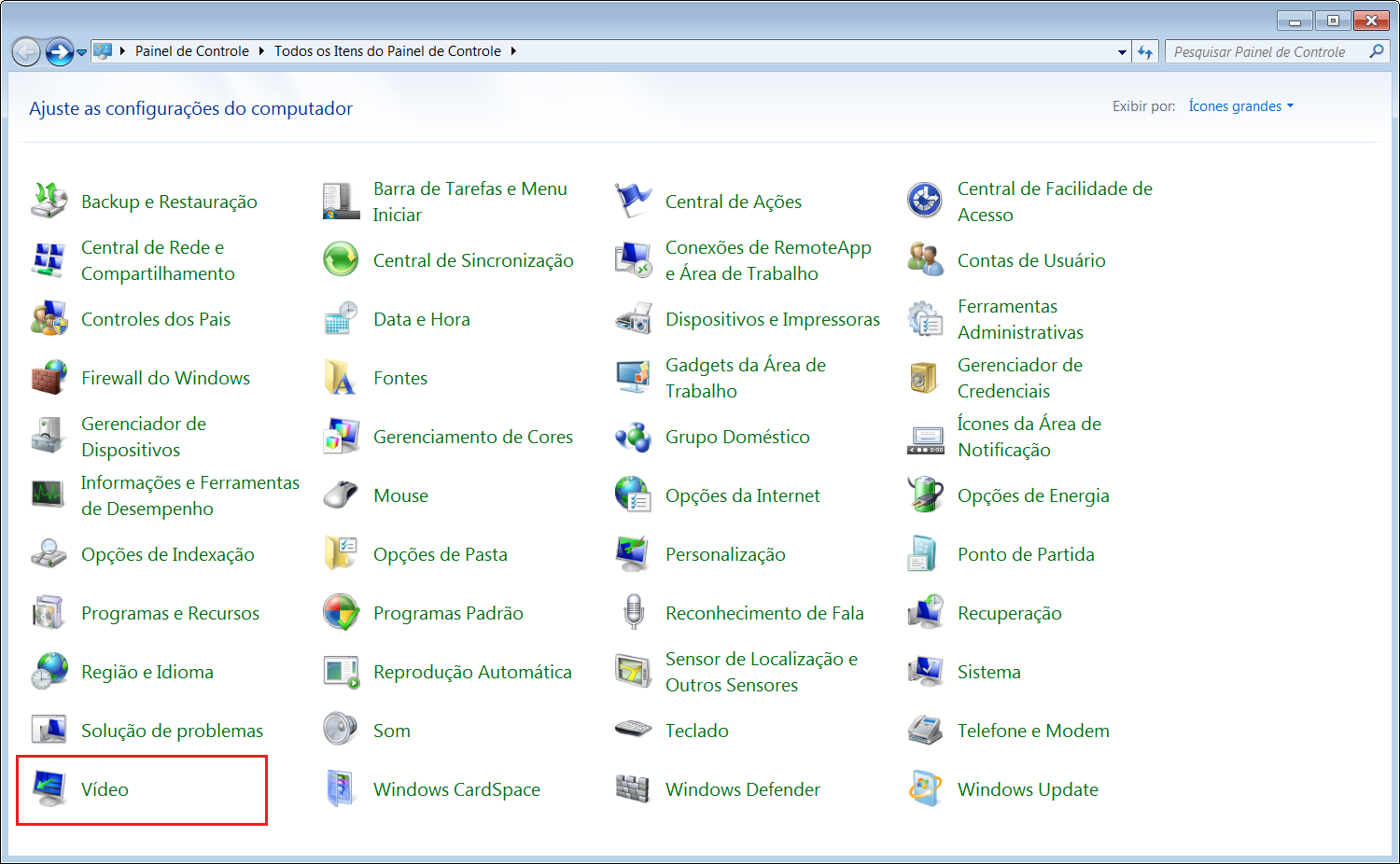Click the Reconhecimento de Fala microphone icon
The height and width of the screenshot is (864, 1400).
pos(633,612)
